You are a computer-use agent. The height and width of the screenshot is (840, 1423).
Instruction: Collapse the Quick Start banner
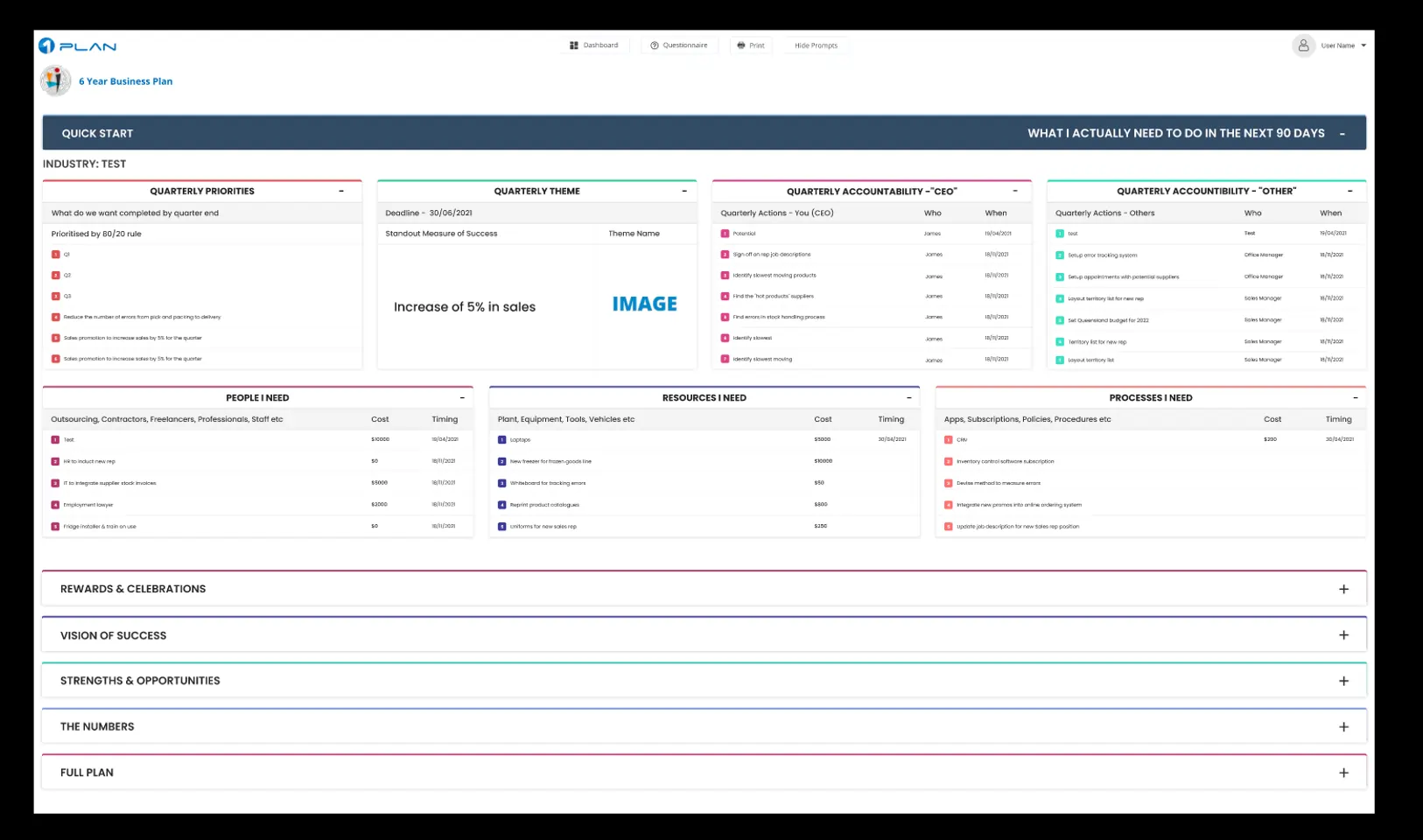(1342, 134)
